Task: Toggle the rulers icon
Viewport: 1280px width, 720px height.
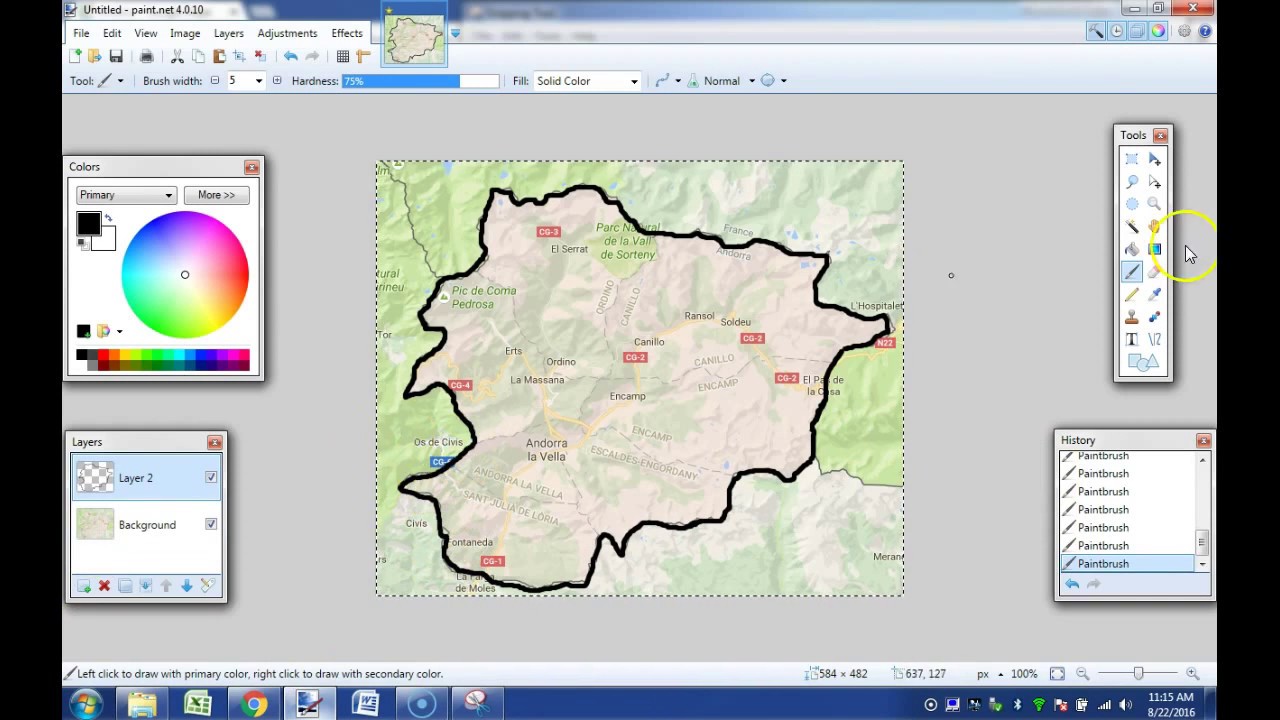Action: point(363,57)
